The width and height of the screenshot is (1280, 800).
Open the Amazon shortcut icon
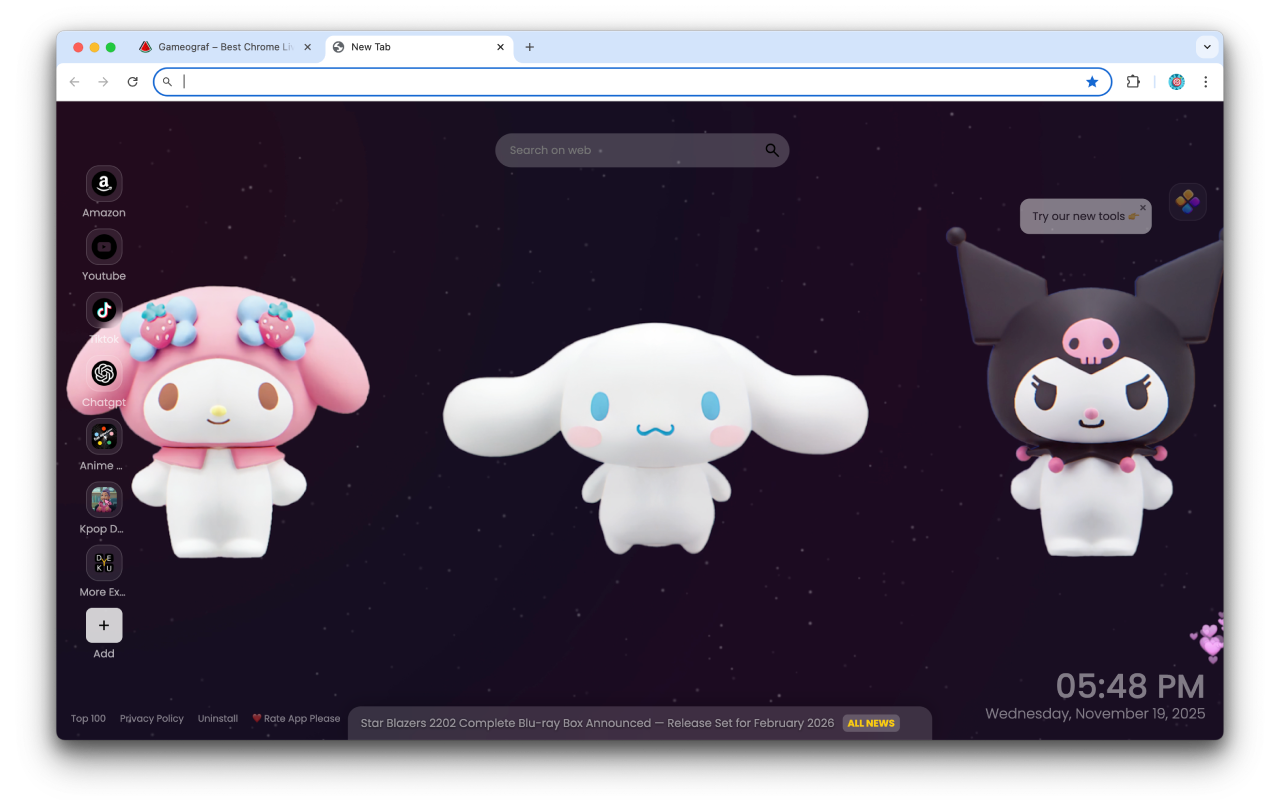[104, 184]
